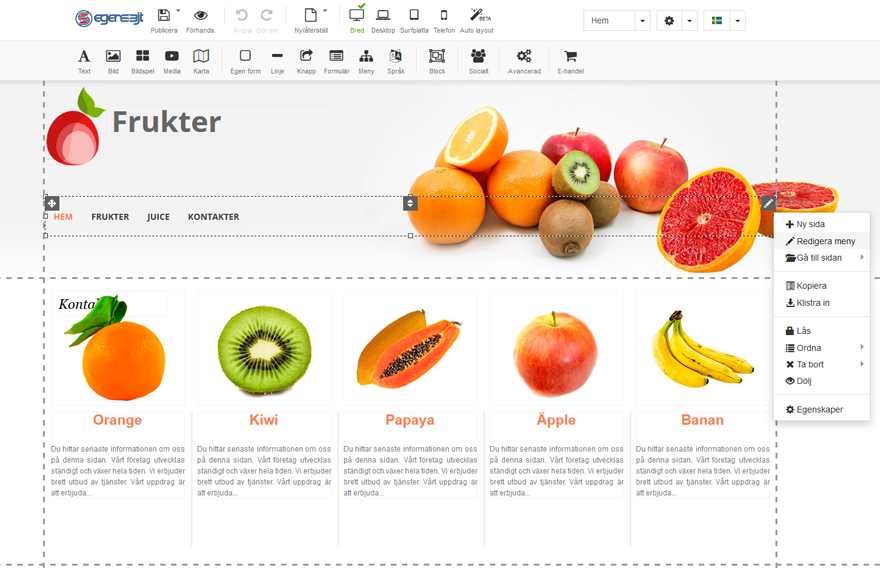Click the pencil edit icon on menu block
880x572 pixels.
tap(768, 203)
